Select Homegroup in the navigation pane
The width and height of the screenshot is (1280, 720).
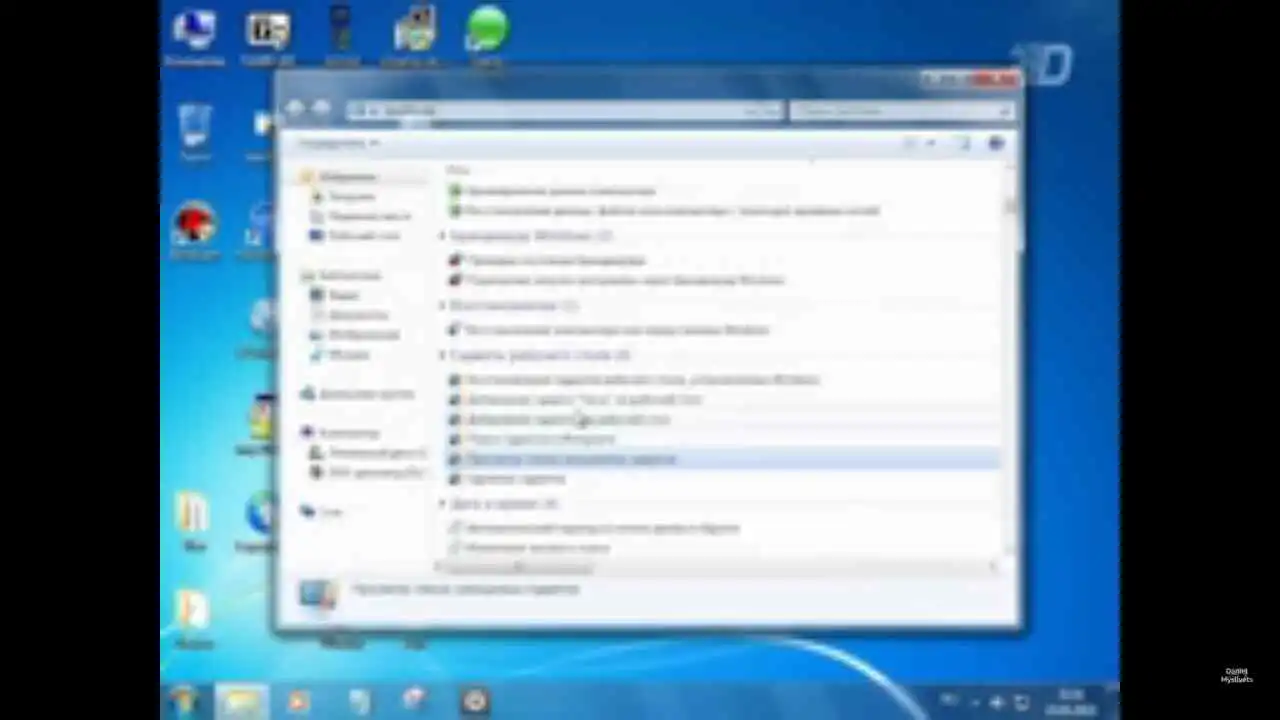[357, 394]
